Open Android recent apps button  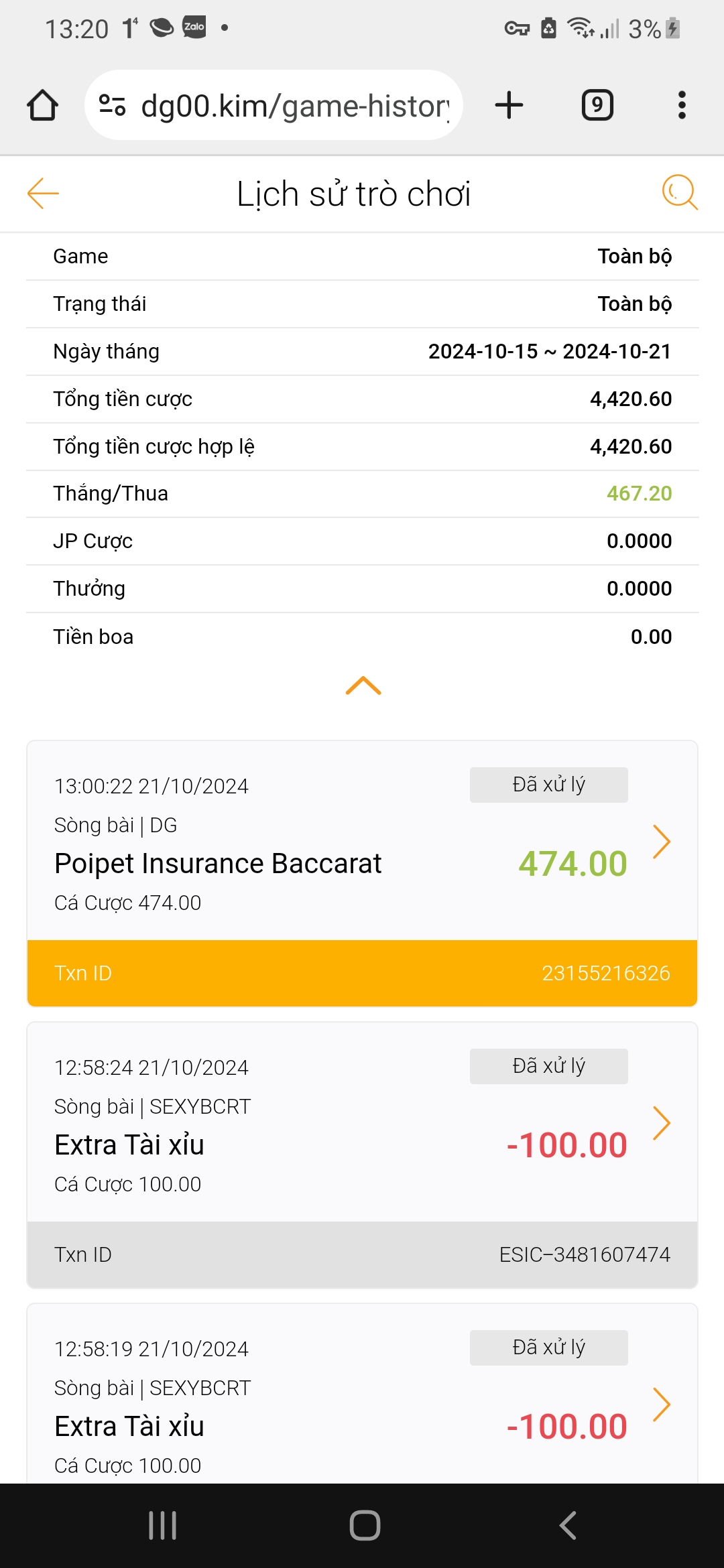pyautogui.click(x=162, y=1526)
